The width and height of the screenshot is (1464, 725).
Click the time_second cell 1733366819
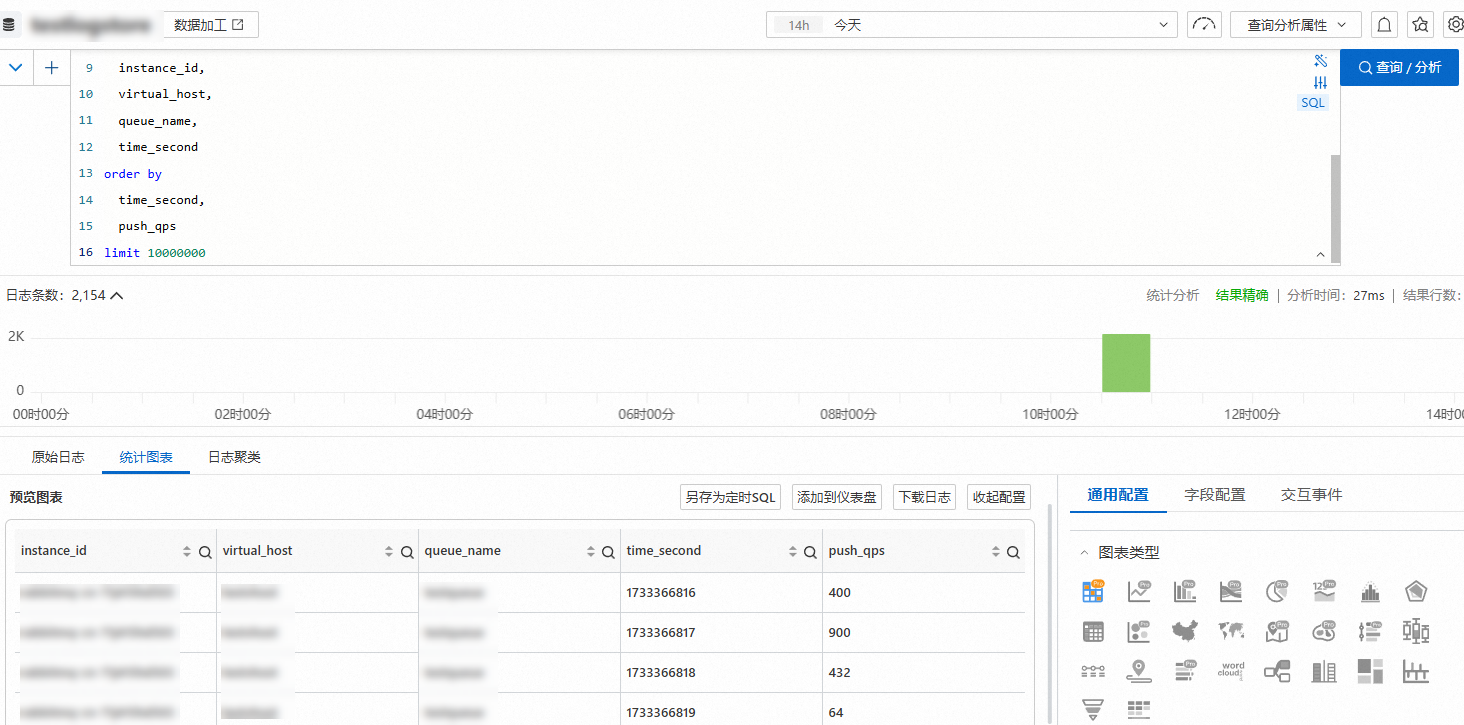(x=661, y=713)
